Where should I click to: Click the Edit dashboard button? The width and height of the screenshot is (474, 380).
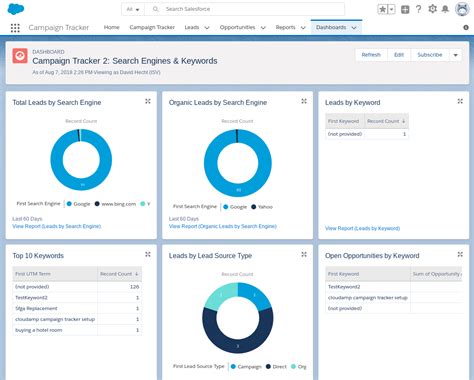399,55
